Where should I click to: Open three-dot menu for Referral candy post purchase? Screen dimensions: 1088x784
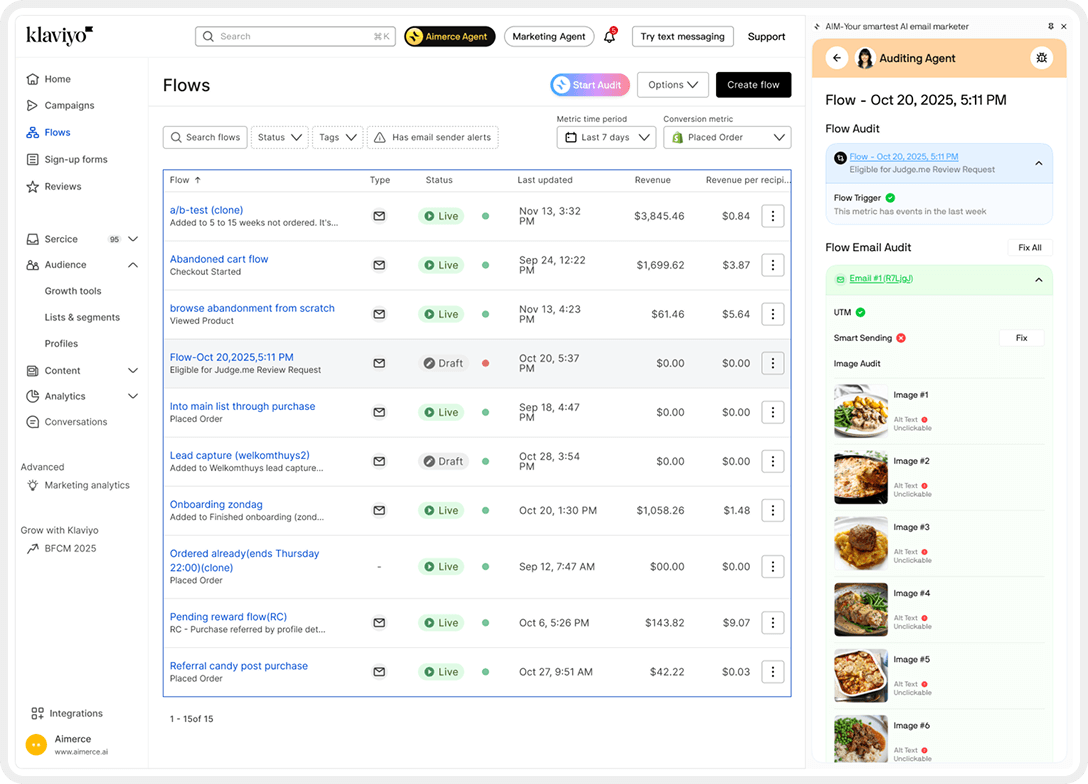pos(772,672)
